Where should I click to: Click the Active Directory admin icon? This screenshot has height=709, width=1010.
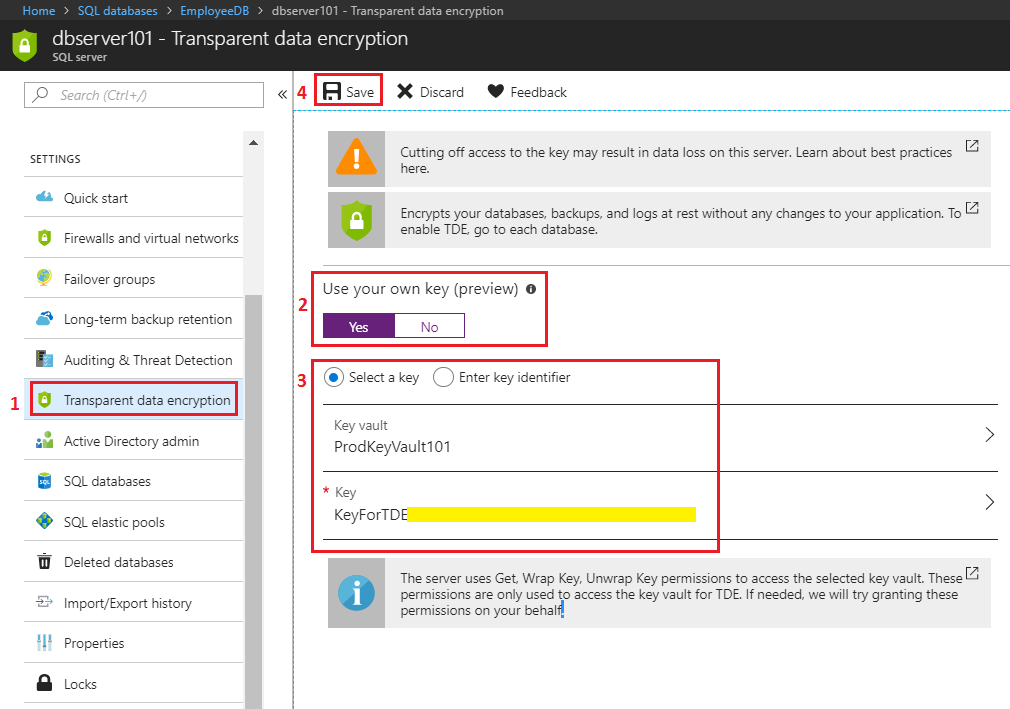coord(44,440)
